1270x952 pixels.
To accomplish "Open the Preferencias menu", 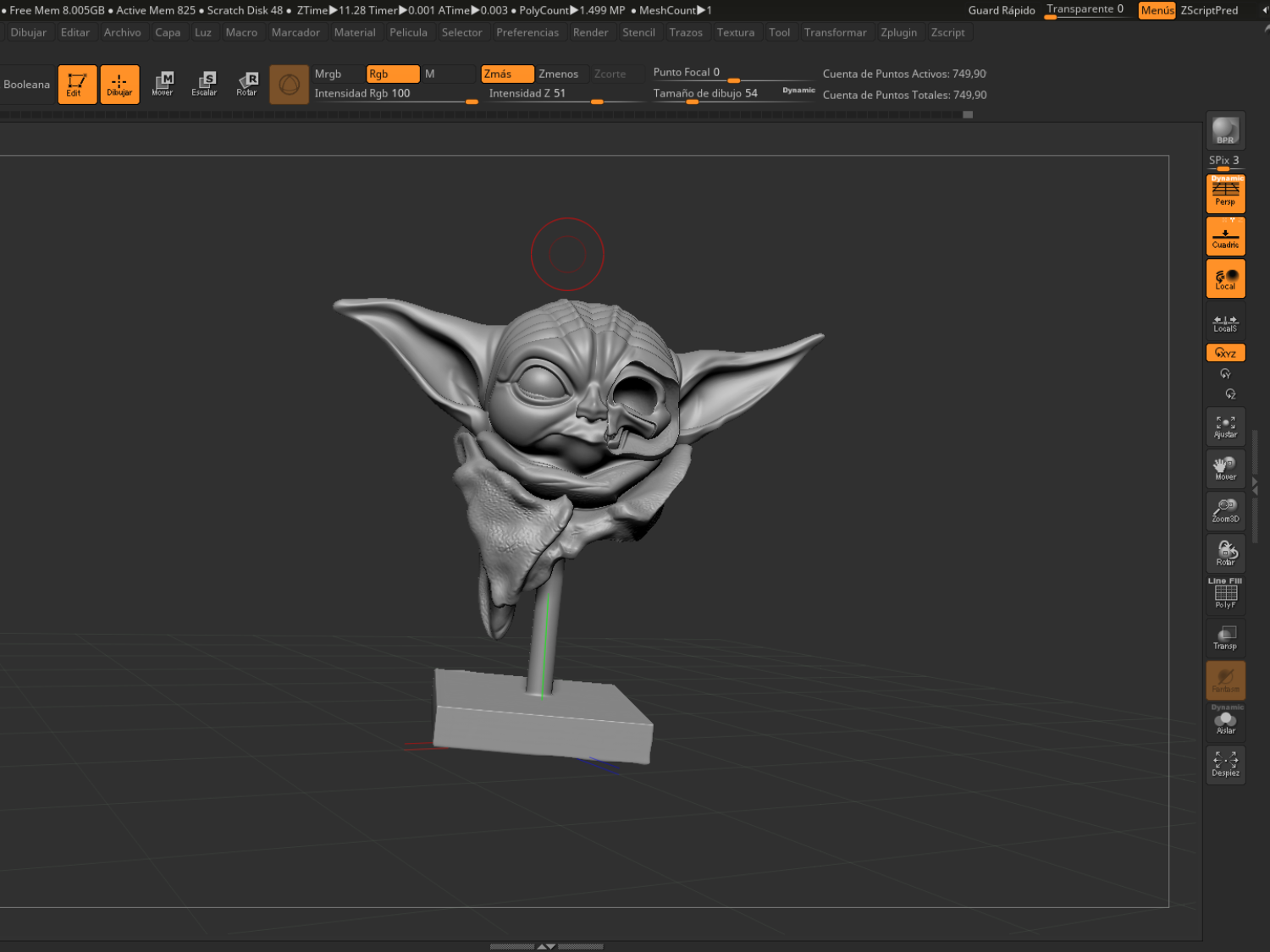I will (x=527, y=32).
